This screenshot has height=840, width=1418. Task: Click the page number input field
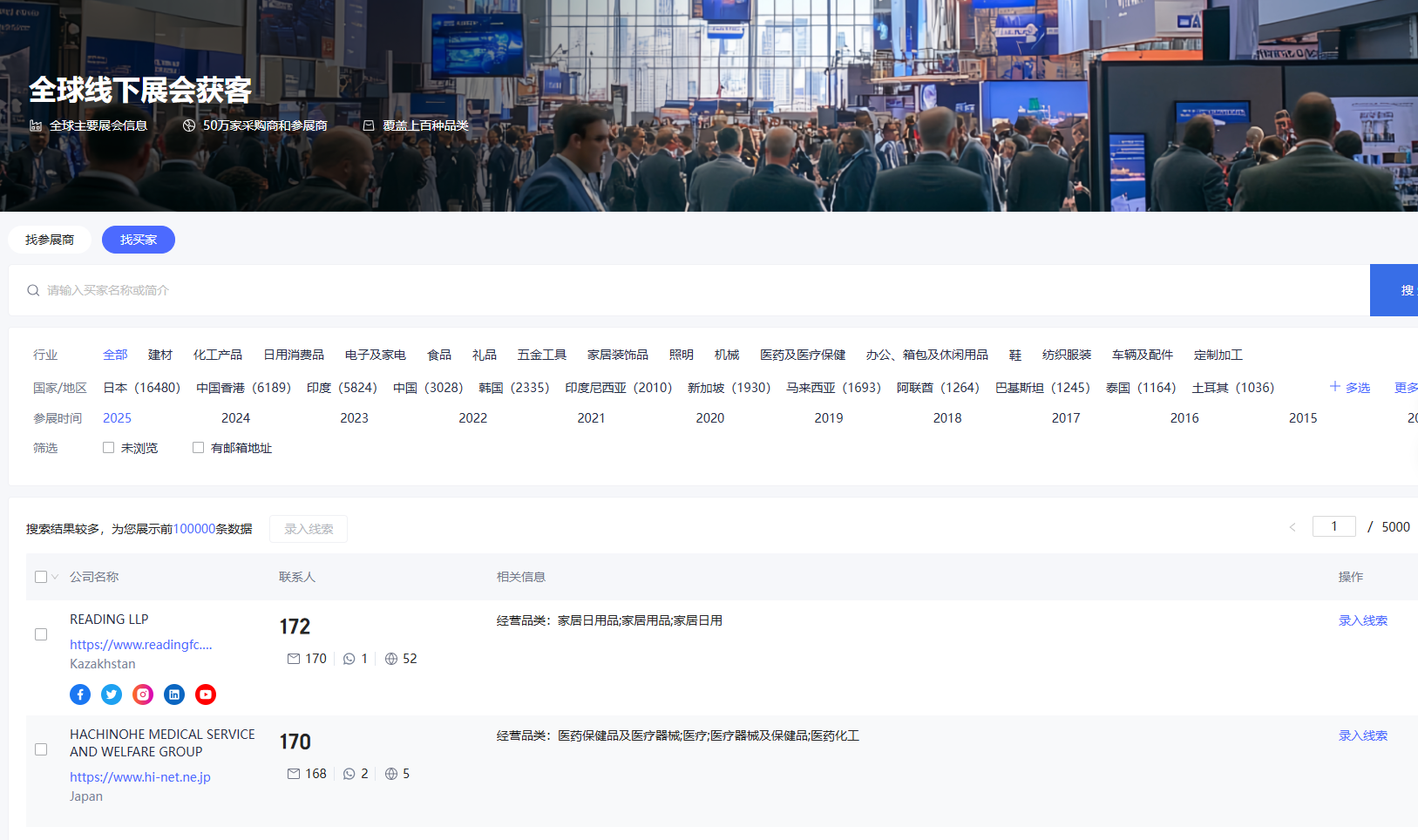point(1333,526)
